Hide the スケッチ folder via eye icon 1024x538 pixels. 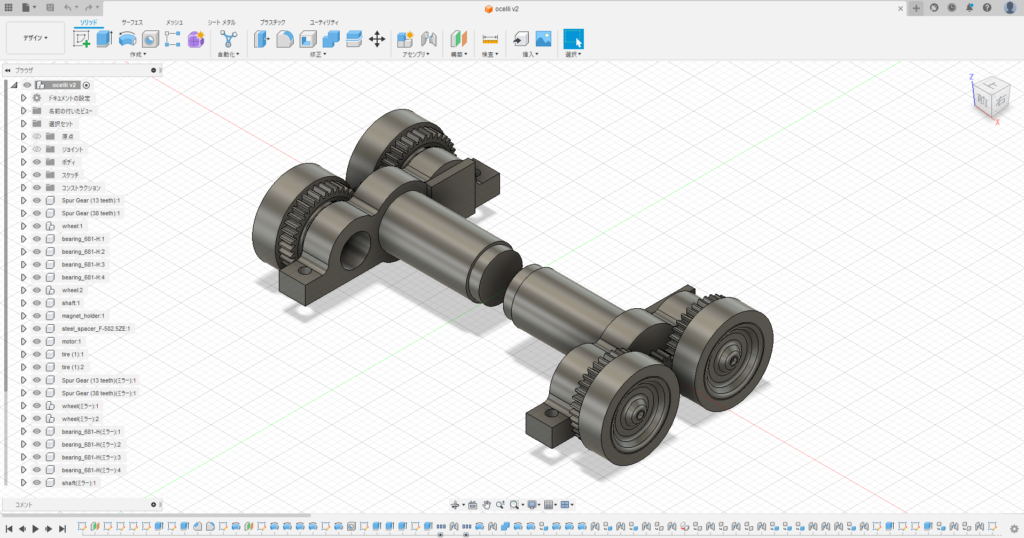tap(37, 175)
